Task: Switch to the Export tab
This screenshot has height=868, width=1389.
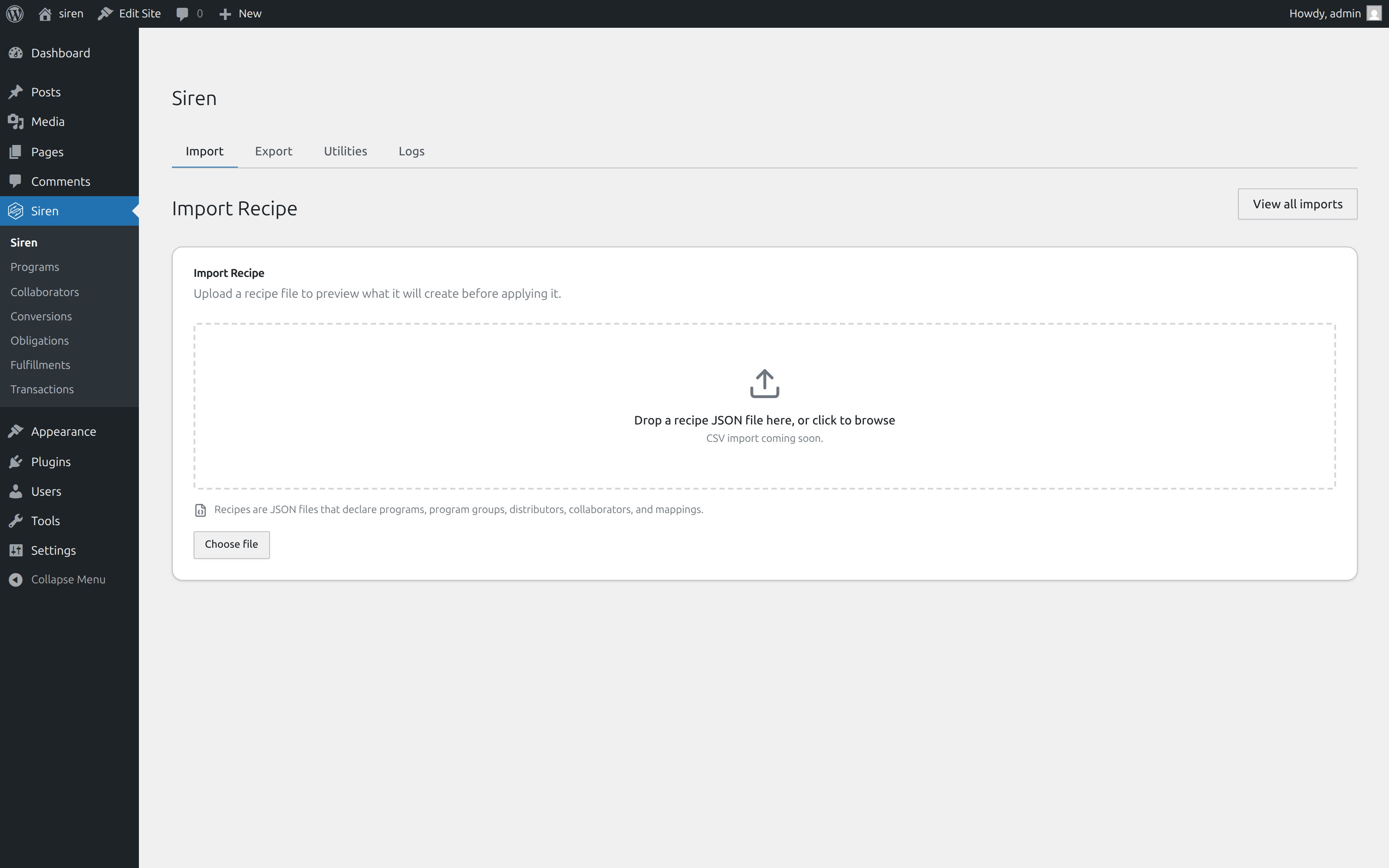Action: pyautogui.click(x=274, y=151)
